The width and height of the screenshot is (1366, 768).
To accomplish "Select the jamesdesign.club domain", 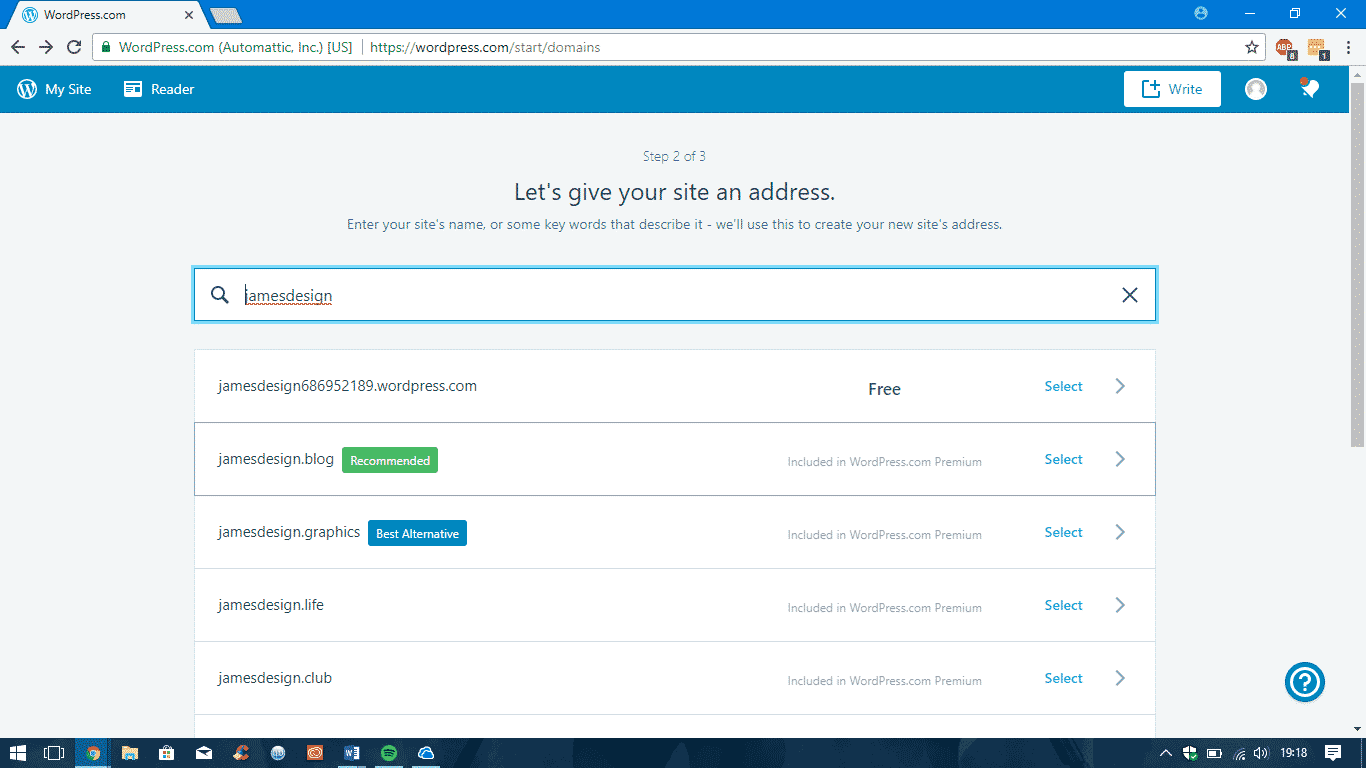I will pyautogui.click(x=1063, y=678).
